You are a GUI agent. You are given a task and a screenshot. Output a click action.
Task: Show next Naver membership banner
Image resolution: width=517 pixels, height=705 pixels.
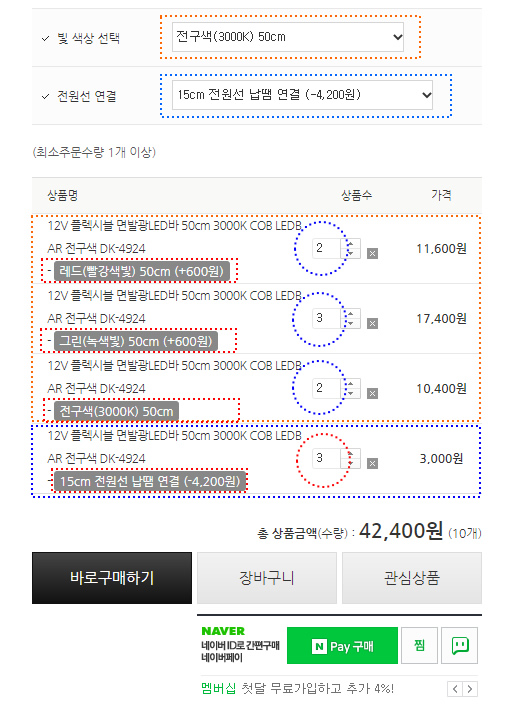470,689
